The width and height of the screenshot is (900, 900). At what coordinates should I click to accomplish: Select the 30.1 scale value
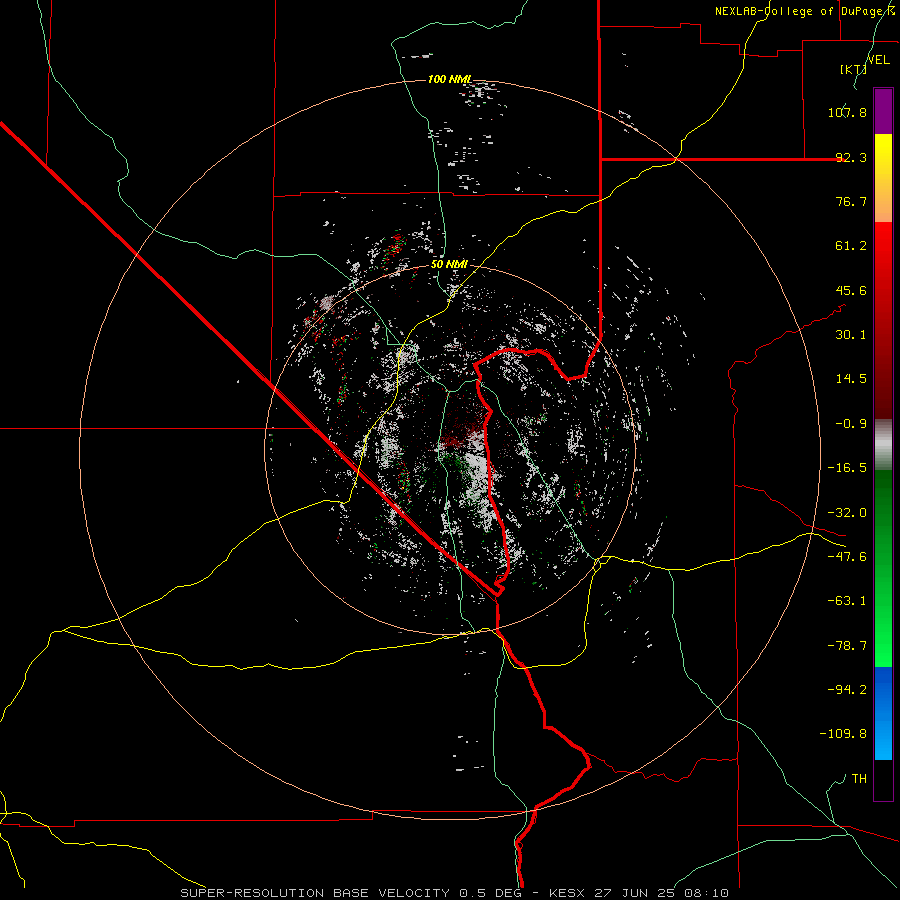pyautogui.click(x=851, y=335)
